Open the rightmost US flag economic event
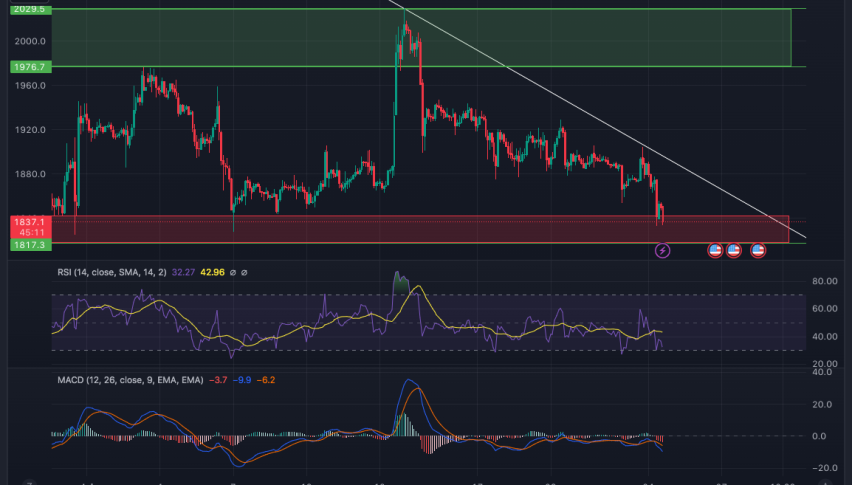 point(758,250)
